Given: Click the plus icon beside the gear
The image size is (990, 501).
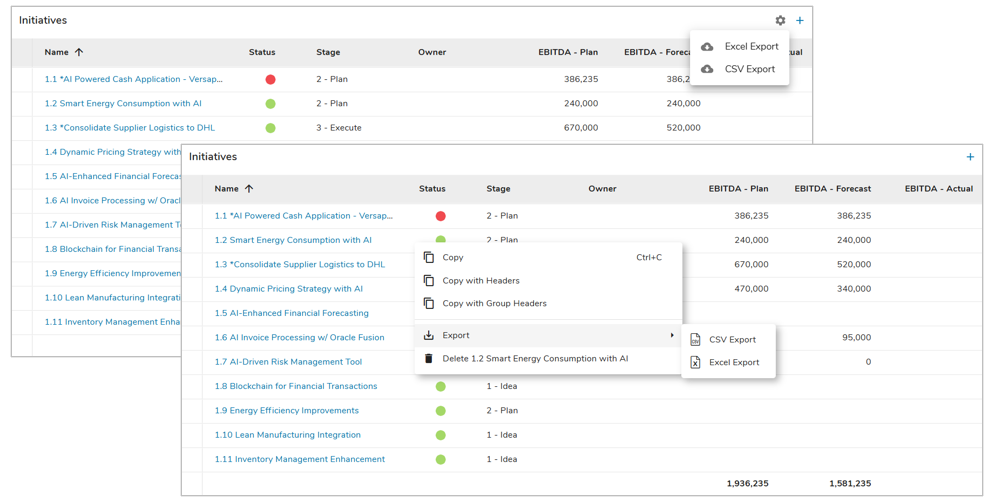Looking at the screenshot, I should tap(800, 20).
